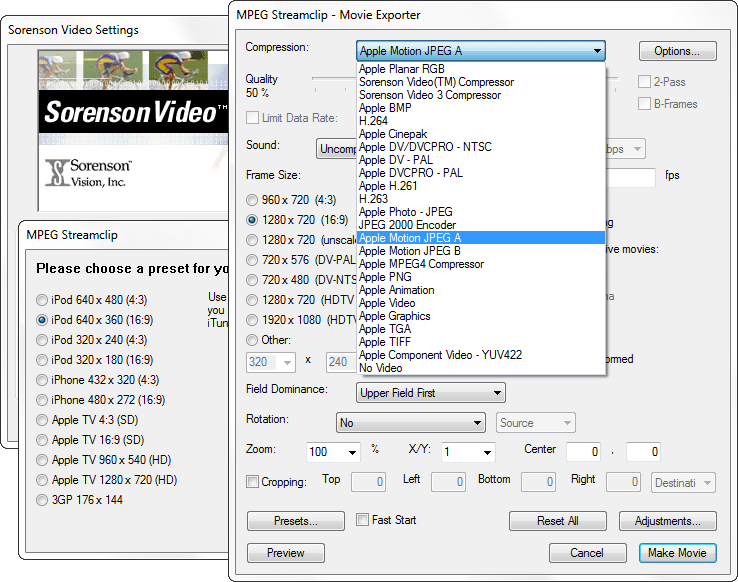The image size is (738, 582).
Task: Enable the 2-Pass checkbox
Action: 644,82
